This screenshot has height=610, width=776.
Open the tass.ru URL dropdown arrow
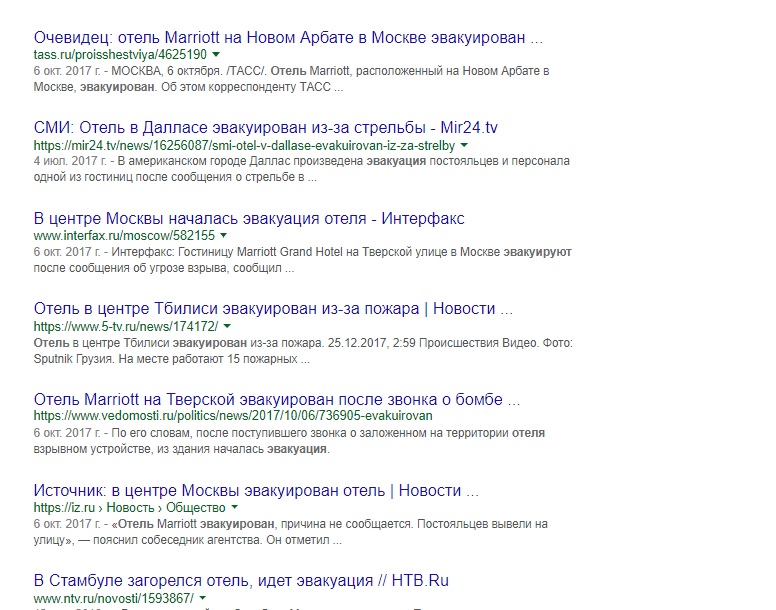[x=216, y=54]
